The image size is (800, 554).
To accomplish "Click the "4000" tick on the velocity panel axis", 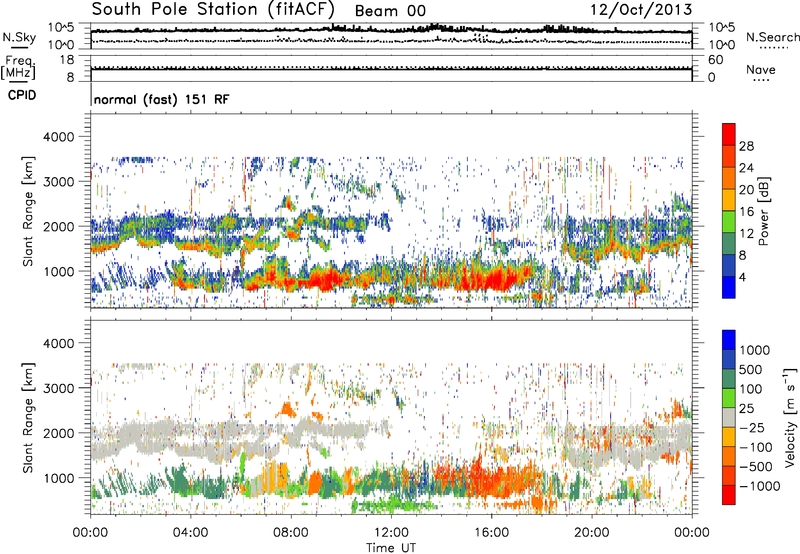I will (59, 343).
